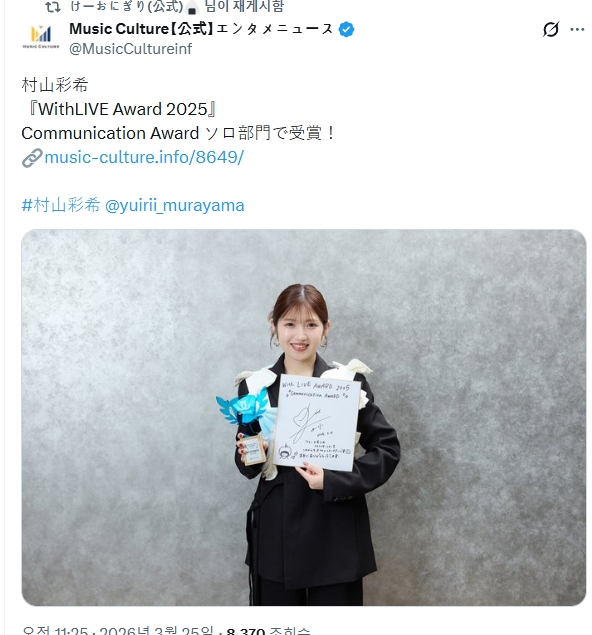Open the けーおにぎり(公式) reposter name
Viewport: 592px width, 635px height.
tap(127, 6)
